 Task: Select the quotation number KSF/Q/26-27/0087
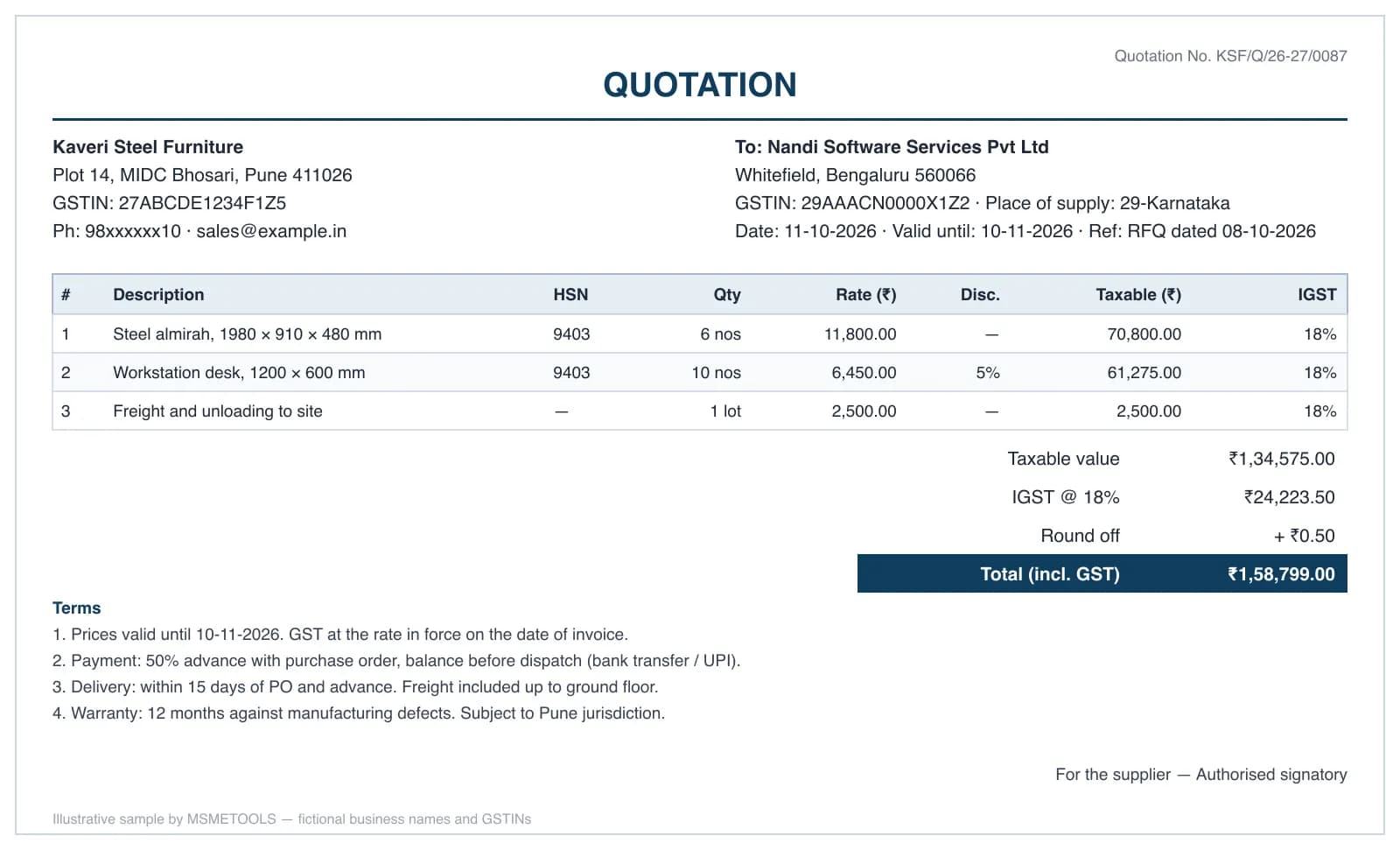pos(1281,56)
